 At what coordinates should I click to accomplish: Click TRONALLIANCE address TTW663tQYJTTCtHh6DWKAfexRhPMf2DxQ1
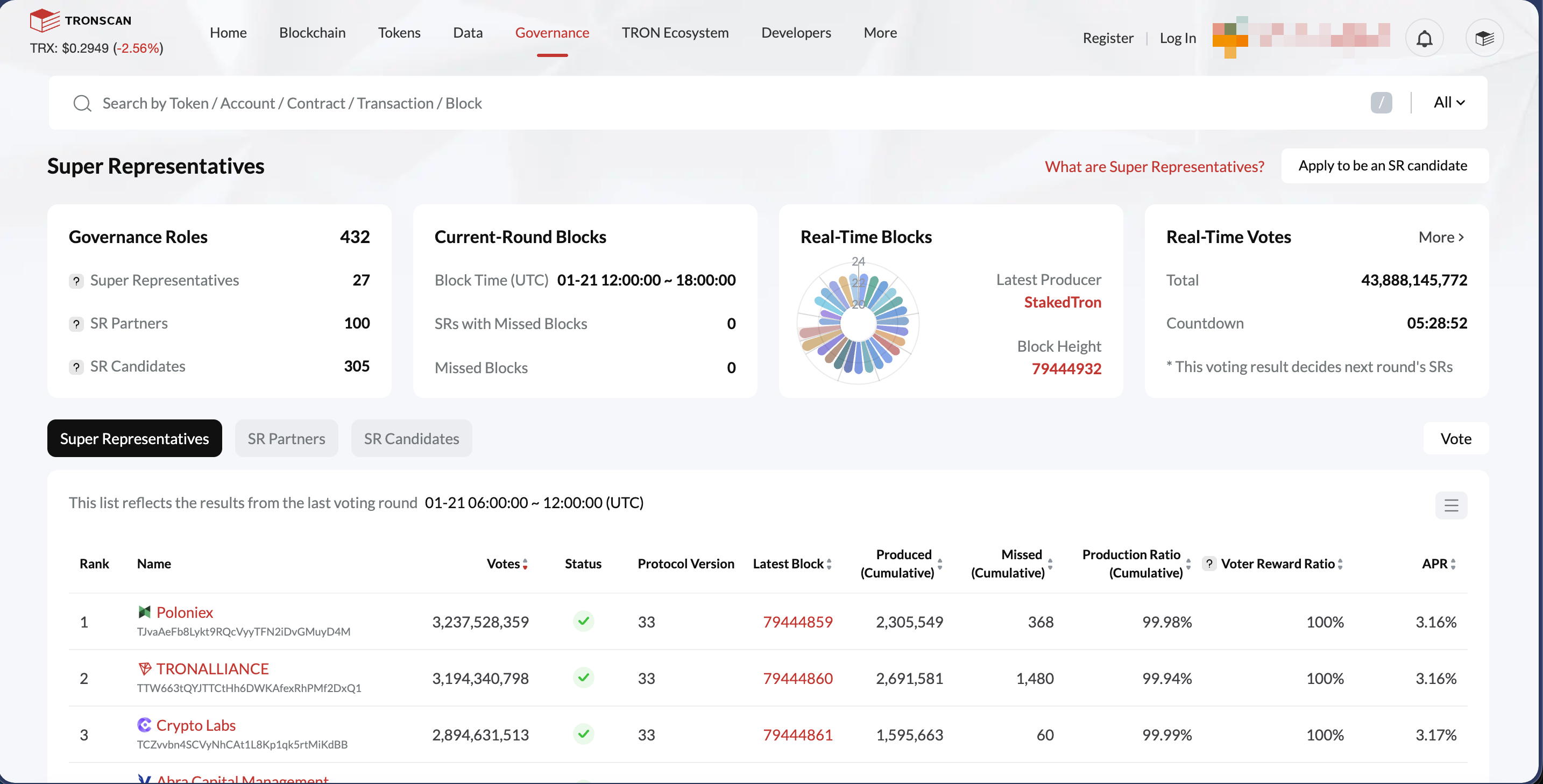tap(249, 688)
